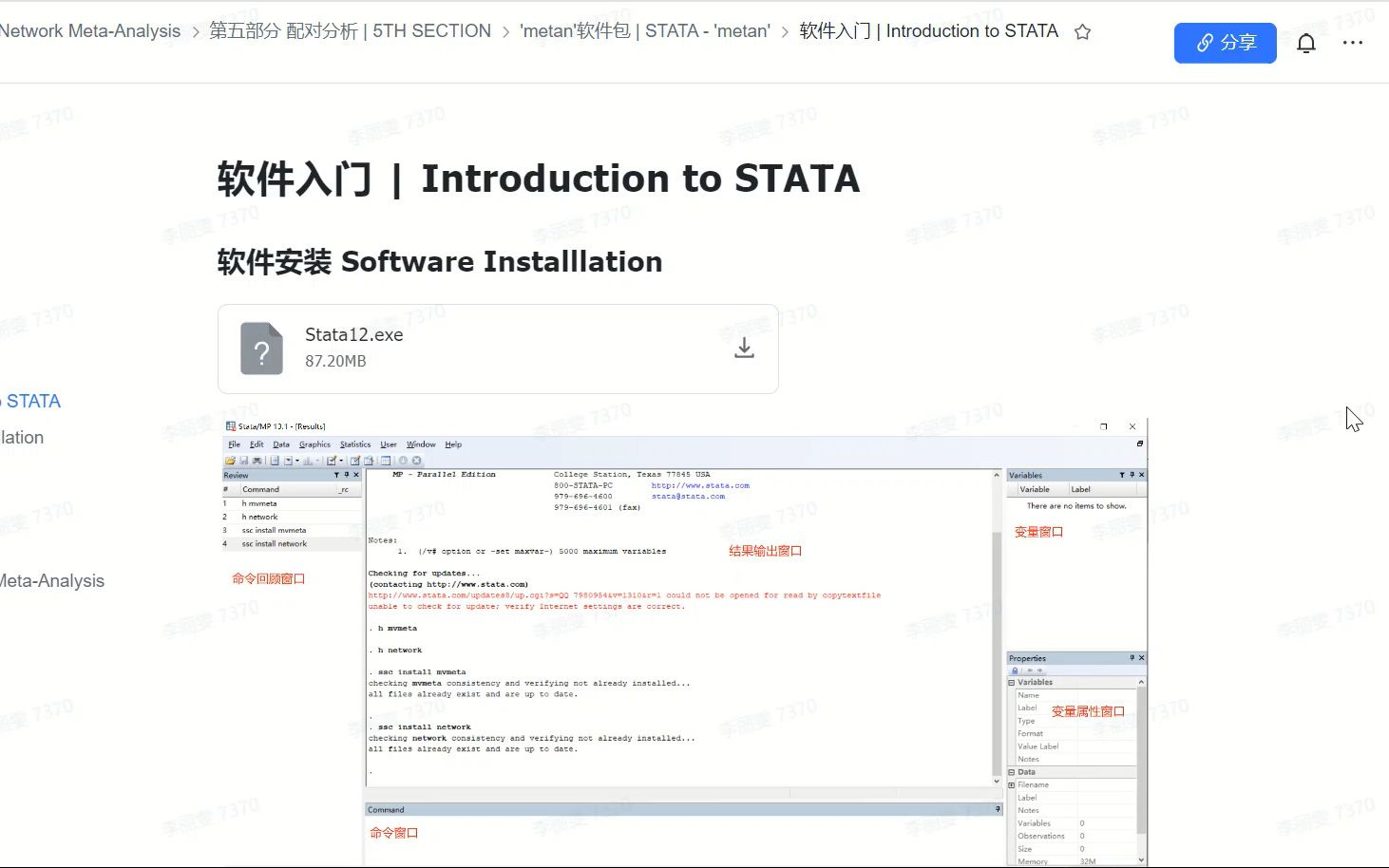The image size is (1389, 868).
Task: Click the 命令窗口 red label
Action: tap(394, 833)
